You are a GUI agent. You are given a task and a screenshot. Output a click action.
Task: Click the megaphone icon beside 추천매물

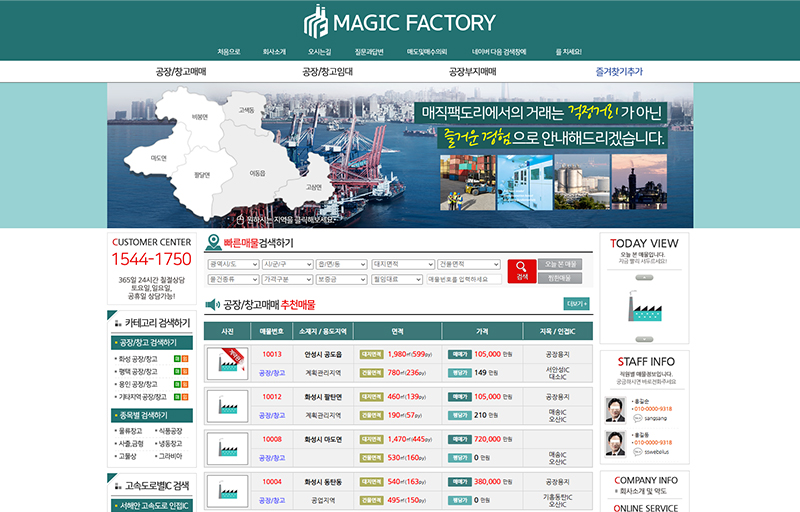click(x=212, y=305)
